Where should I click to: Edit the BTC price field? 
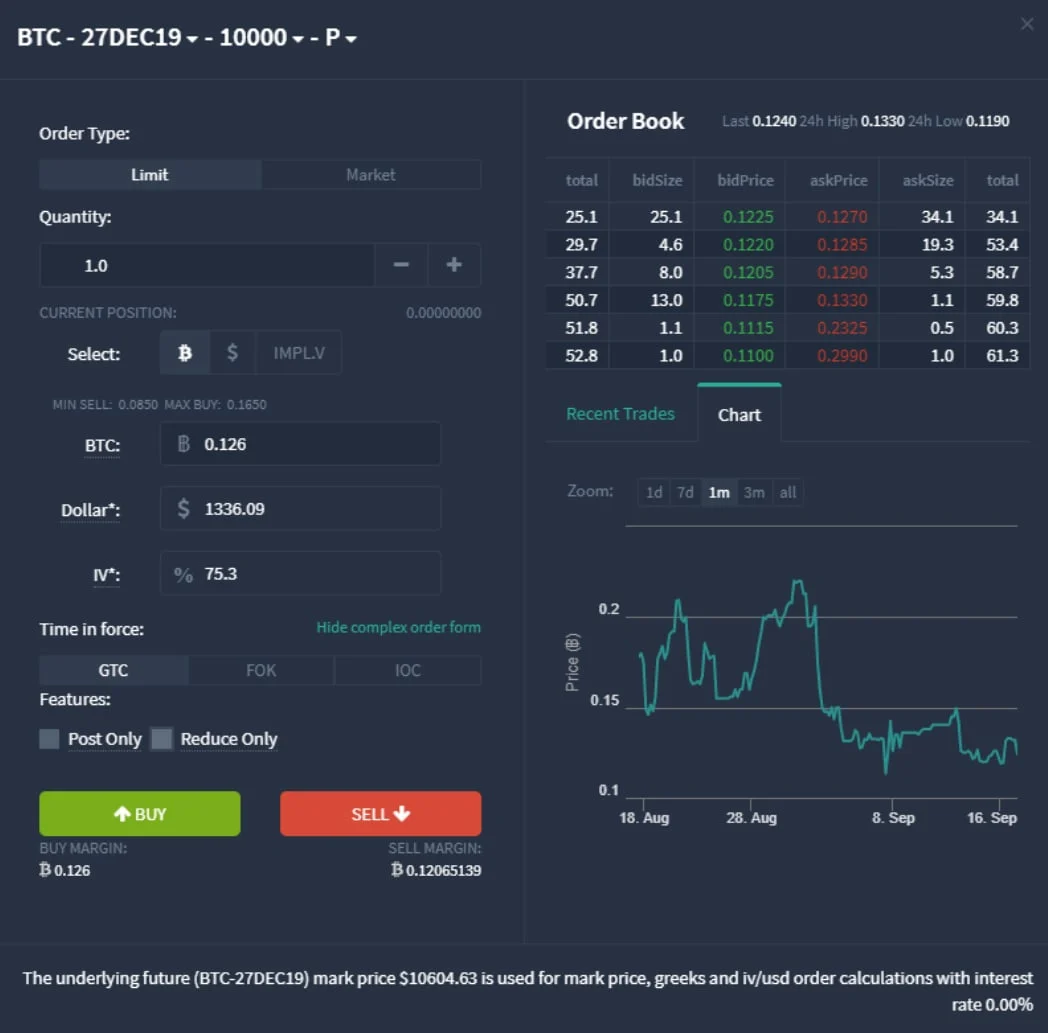(300, 444)
